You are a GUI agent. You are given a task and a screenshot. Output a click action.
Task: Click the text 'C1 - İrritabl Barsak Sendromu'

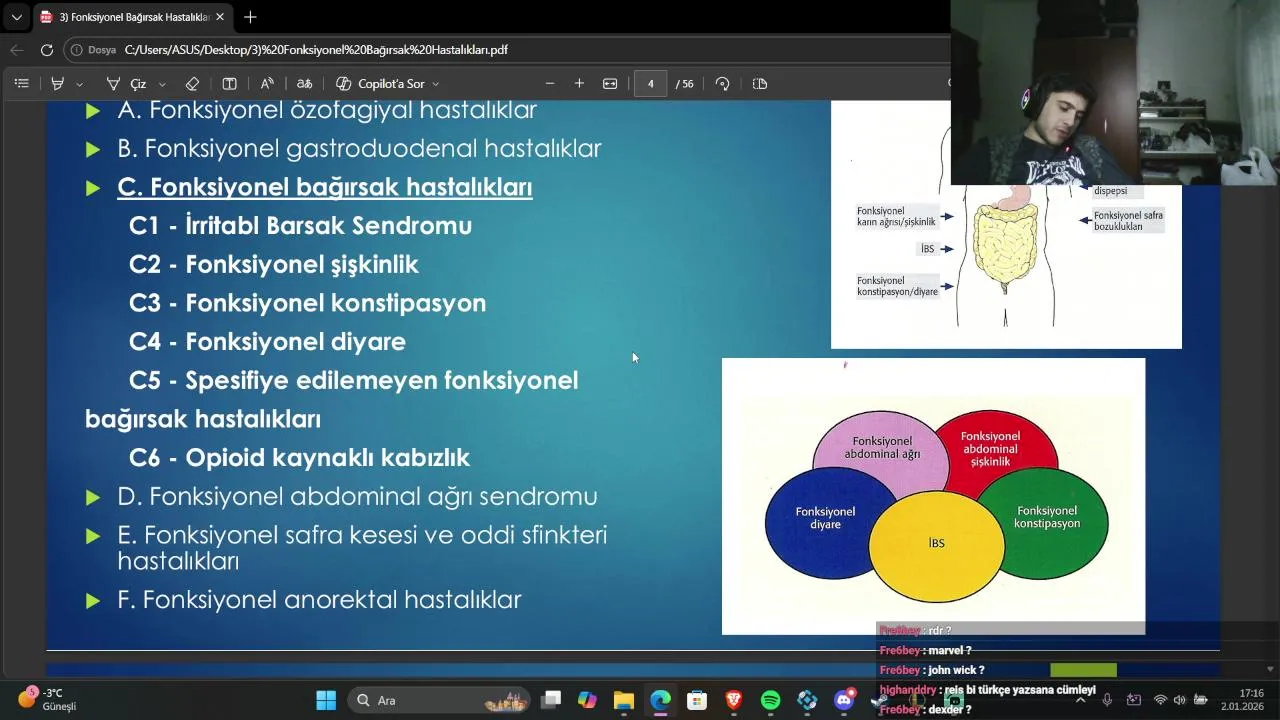(x=300, y=226)
